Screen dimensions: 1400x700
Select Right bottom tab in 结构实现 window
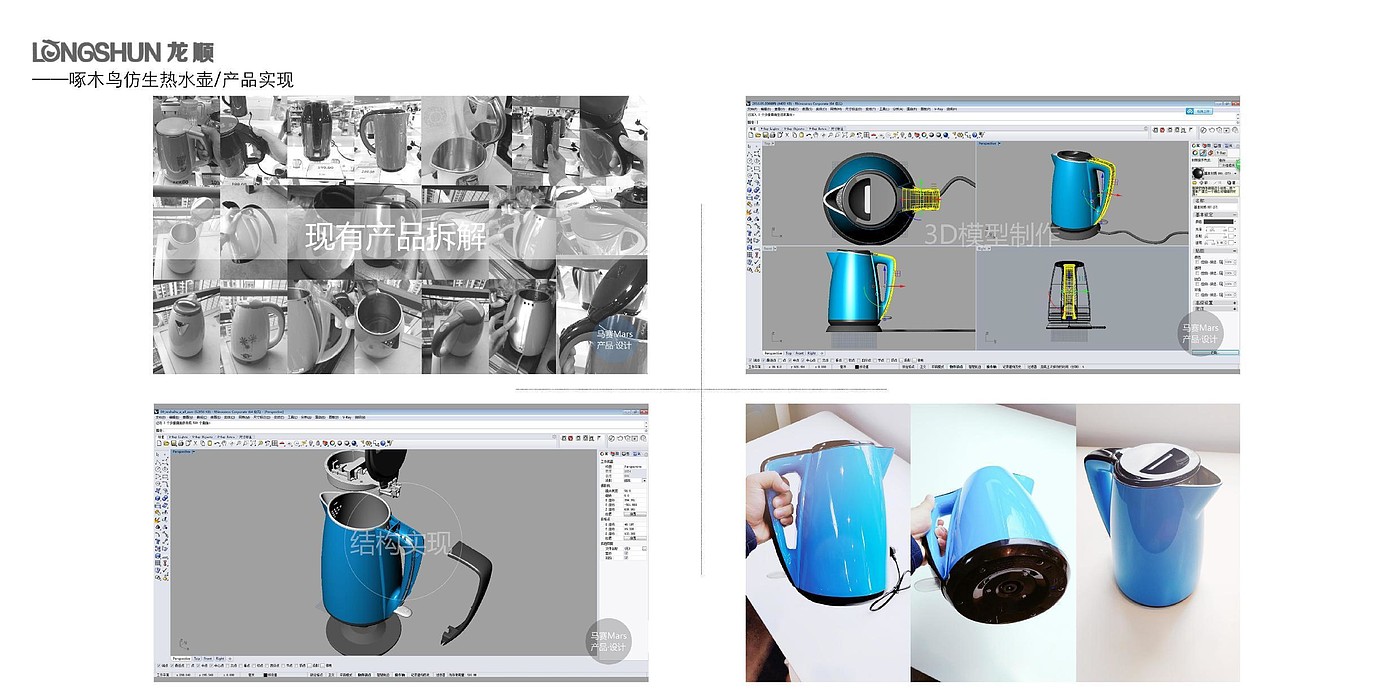(x=219, y=658)
